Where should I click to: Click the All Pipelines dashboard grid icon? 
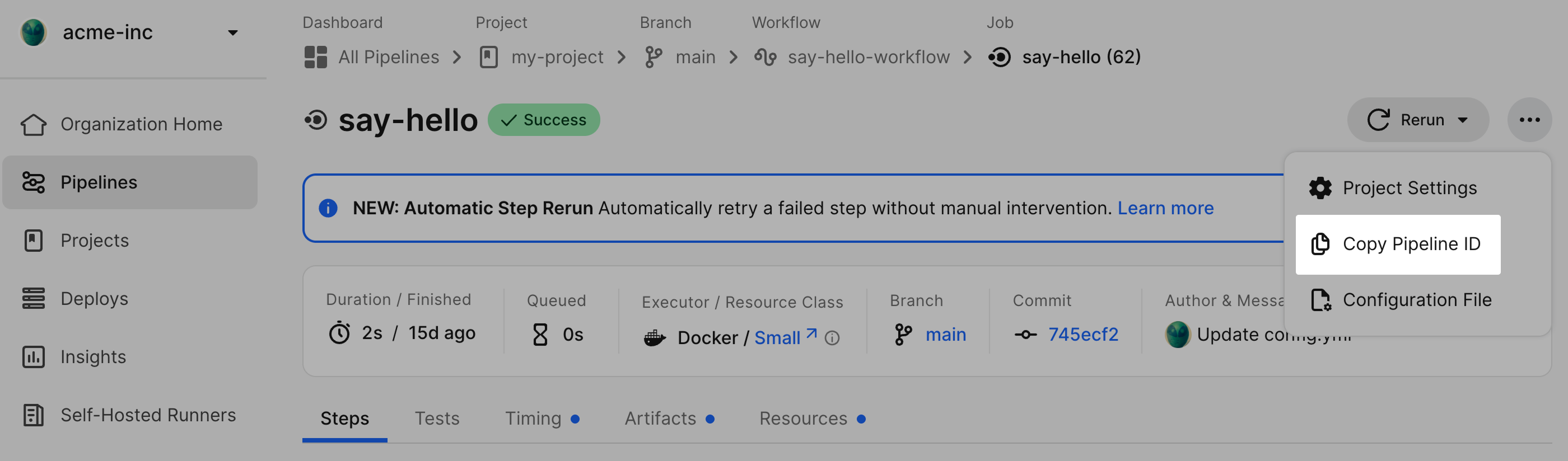tap(315, 57)
